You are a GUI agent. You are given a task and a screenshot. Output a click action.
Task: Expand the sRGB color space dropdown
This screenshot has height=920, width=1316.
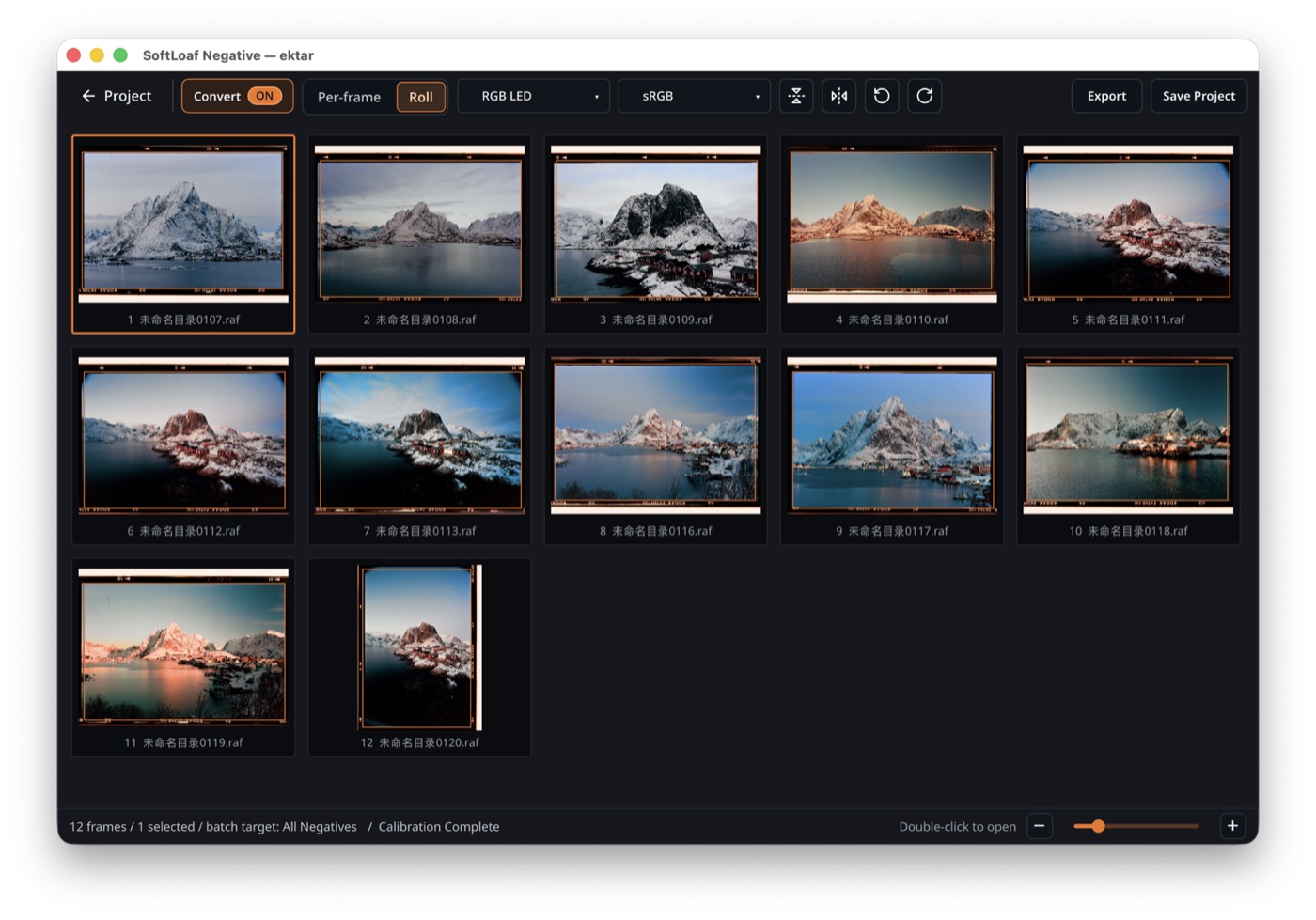[x=694, y=96]
